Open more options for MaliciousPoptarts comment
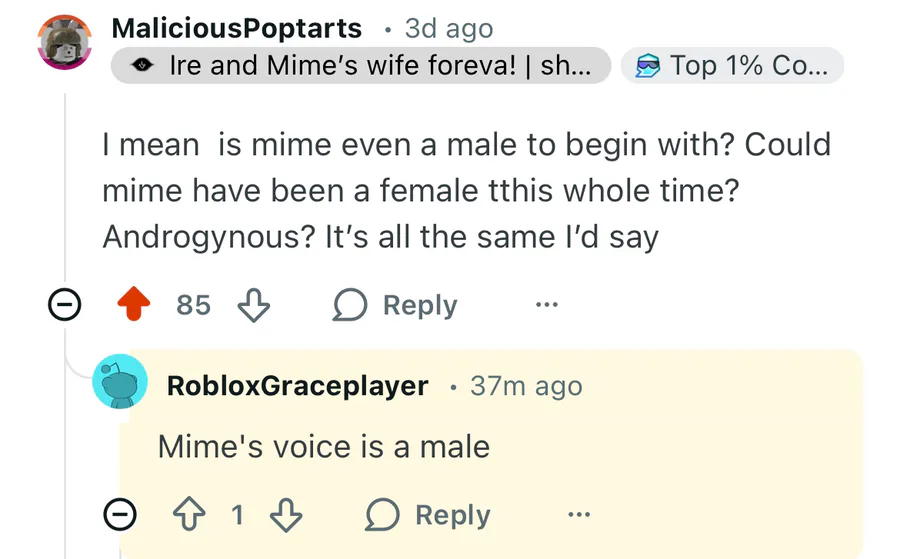 tap(546, 305)
